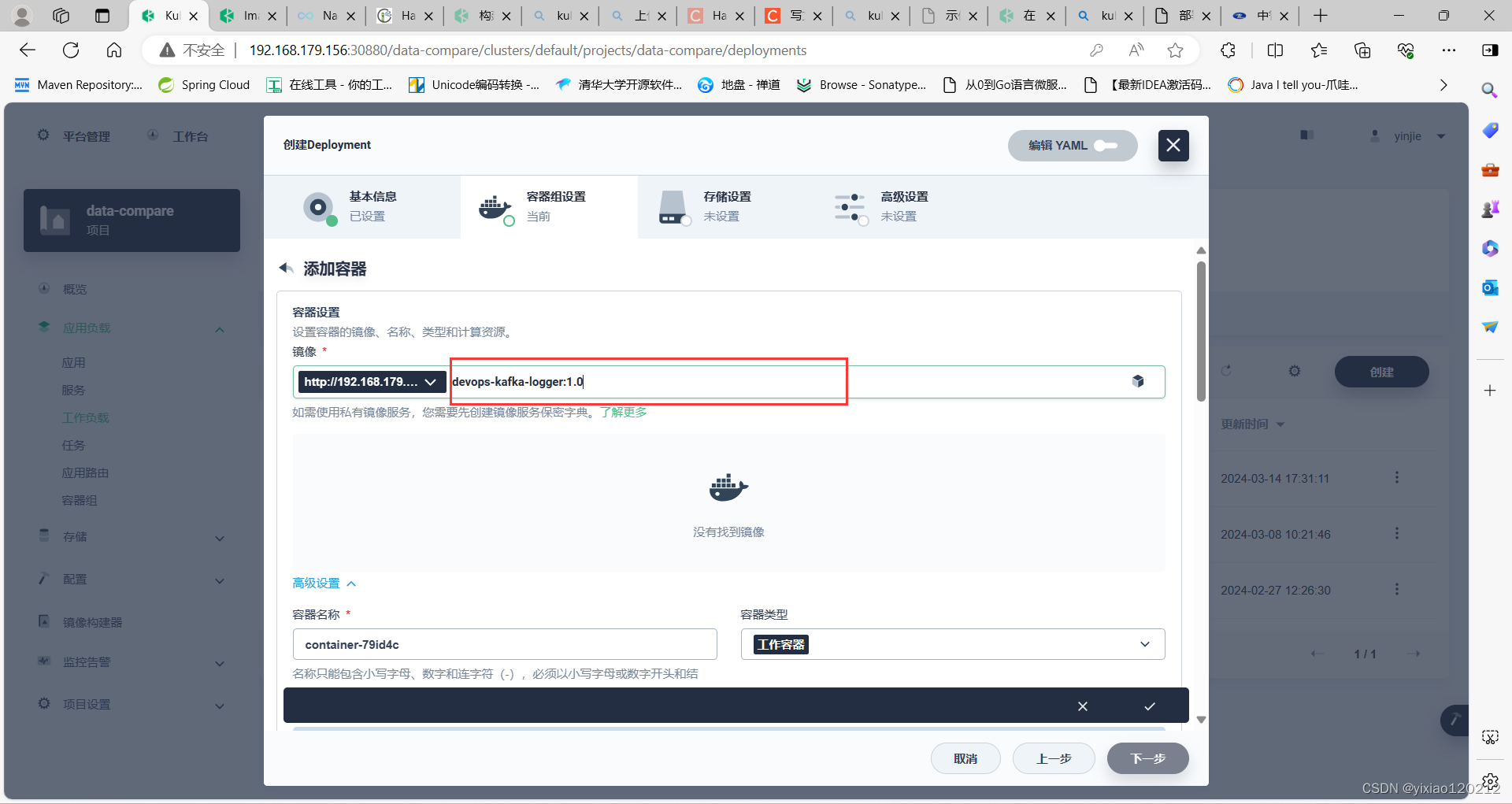Viewport: 1512px width, 804px height.
Task: Select 镜像构建器 in the sidebar
Action: [x=92, y=622]
